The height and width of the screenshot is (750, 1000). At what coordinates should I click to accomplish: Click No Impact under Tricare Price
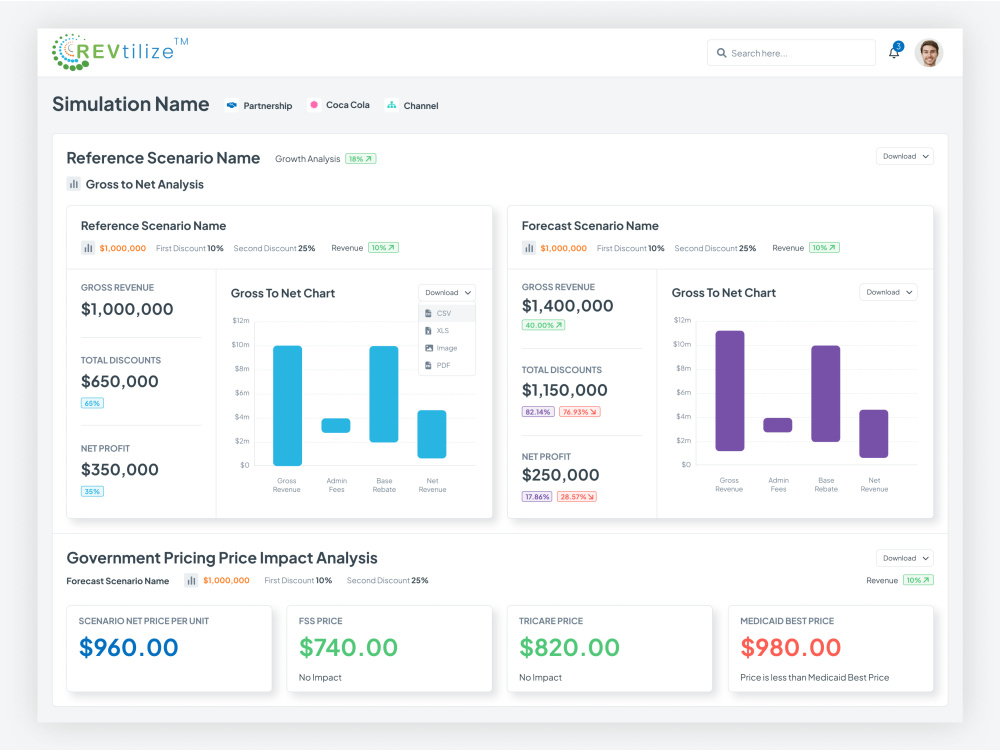[540, 677]
